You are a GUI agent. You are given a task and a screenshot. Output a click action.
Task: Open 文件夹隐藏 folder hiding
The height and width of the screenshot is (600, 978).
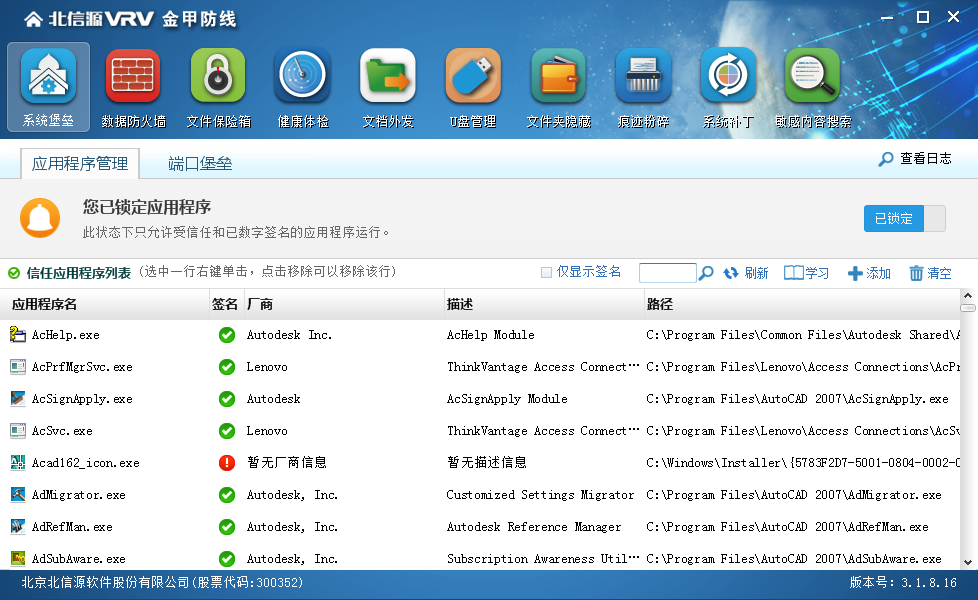tap(558, 87)
